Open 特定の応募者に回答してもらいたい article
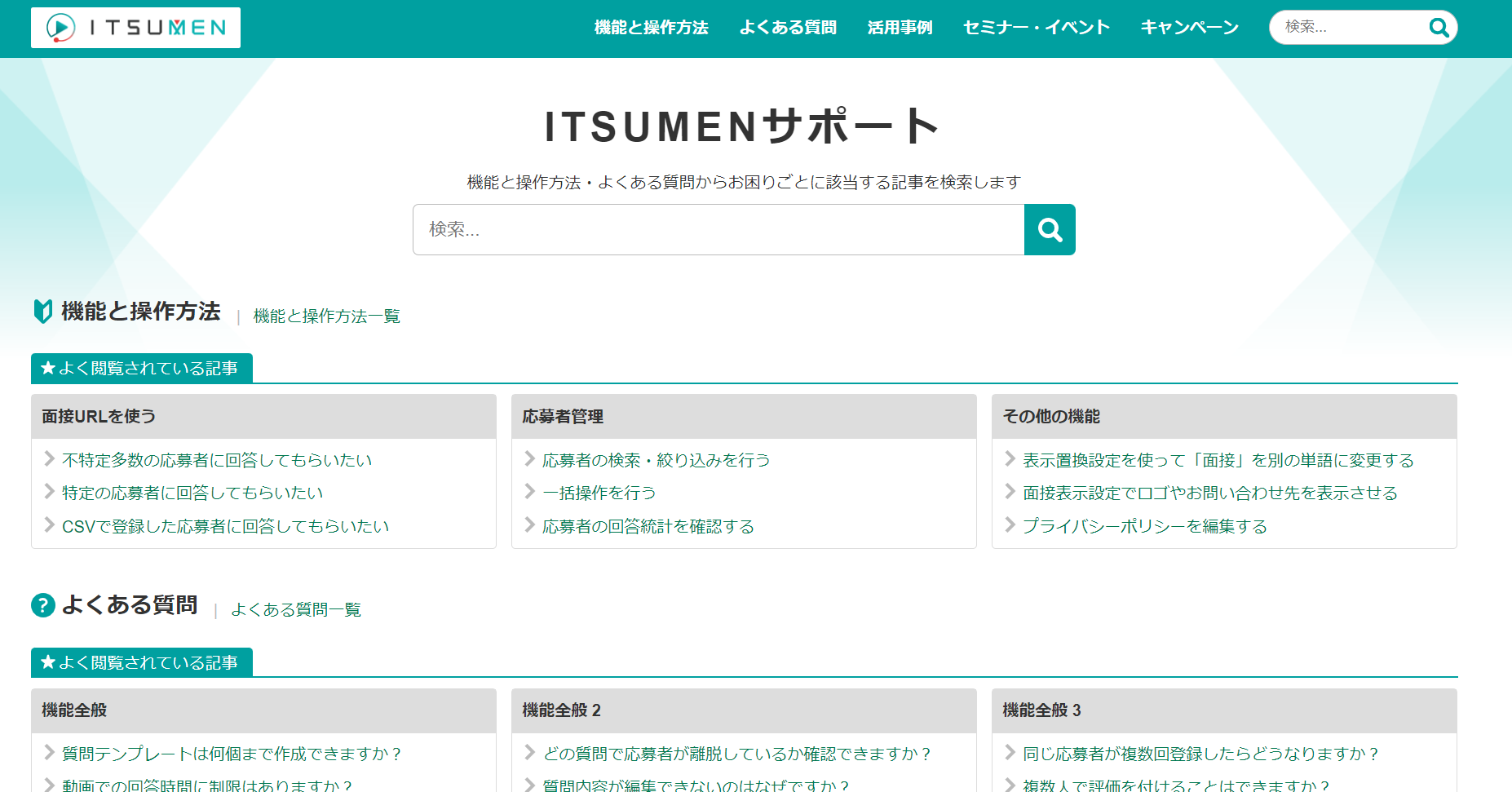The image size is (1512, 792). point(192,493)
